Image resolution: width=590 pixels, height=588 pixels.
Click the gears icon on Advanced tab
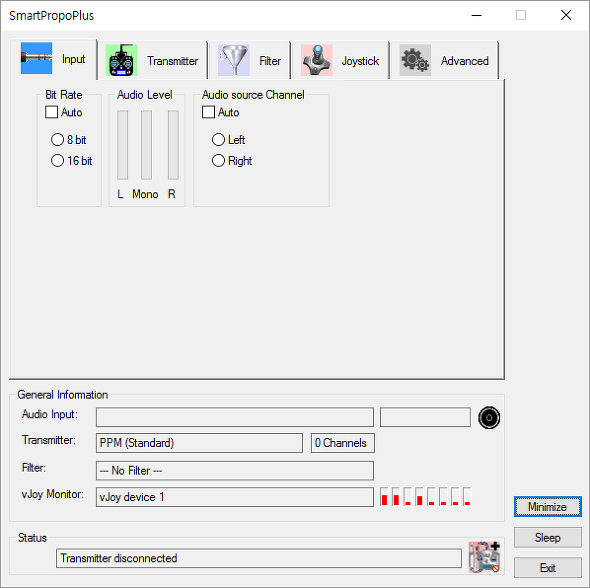[415, 60]
